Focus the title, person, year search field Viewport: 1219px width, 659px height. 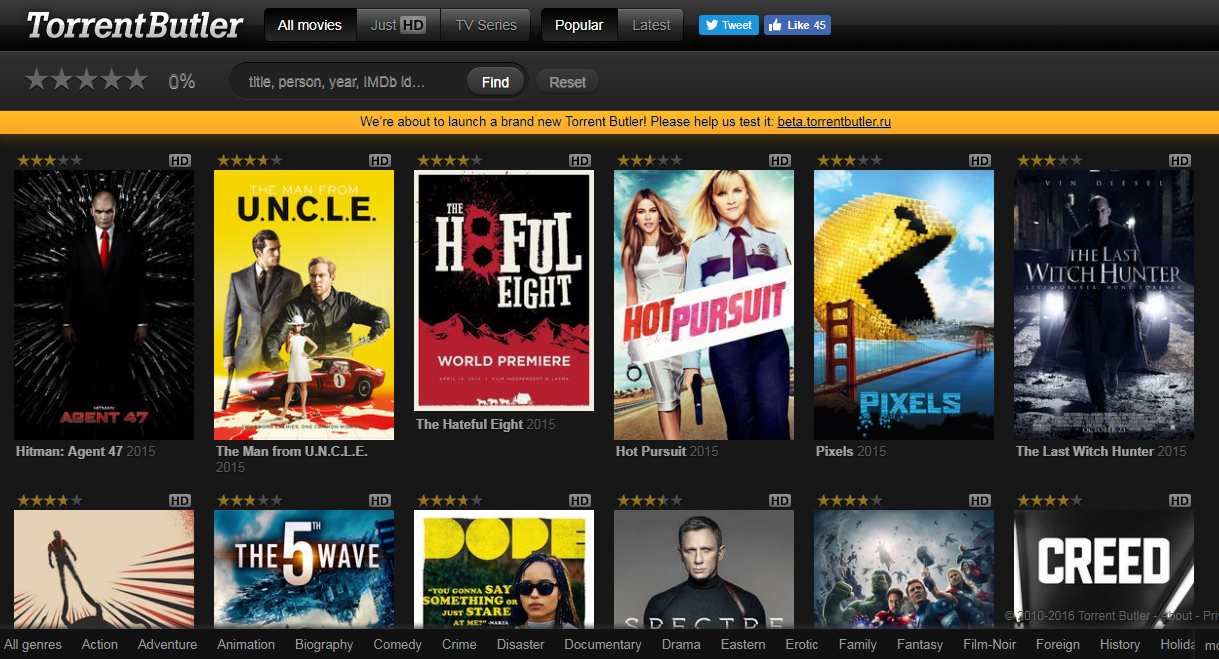click(x=350, y=82)
